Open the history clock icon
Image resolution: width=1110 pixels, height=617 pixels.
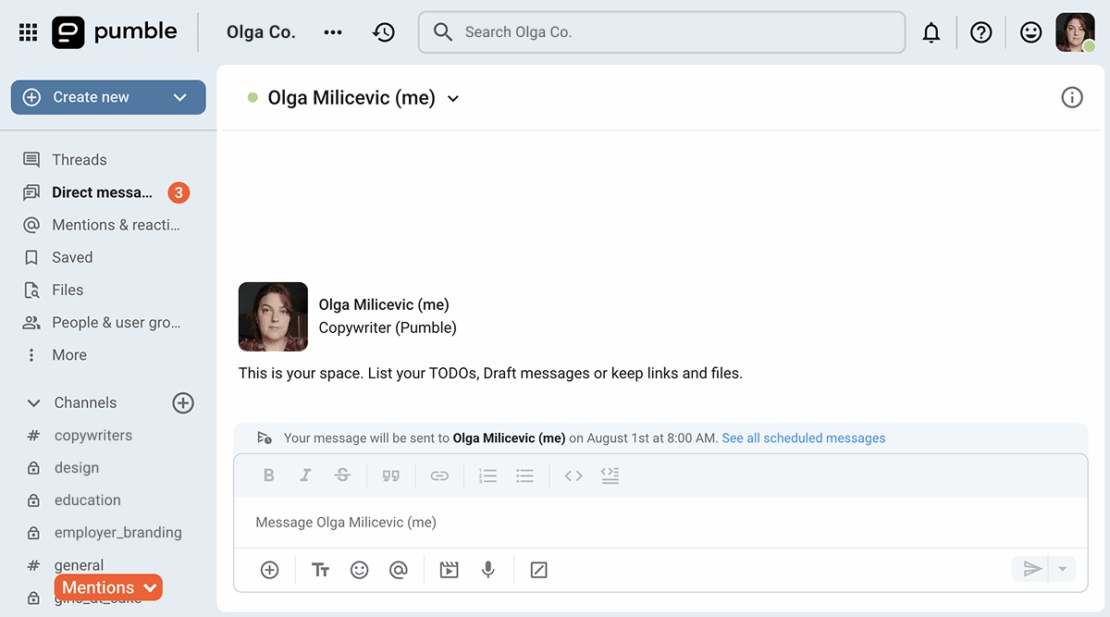coord(384,33)
